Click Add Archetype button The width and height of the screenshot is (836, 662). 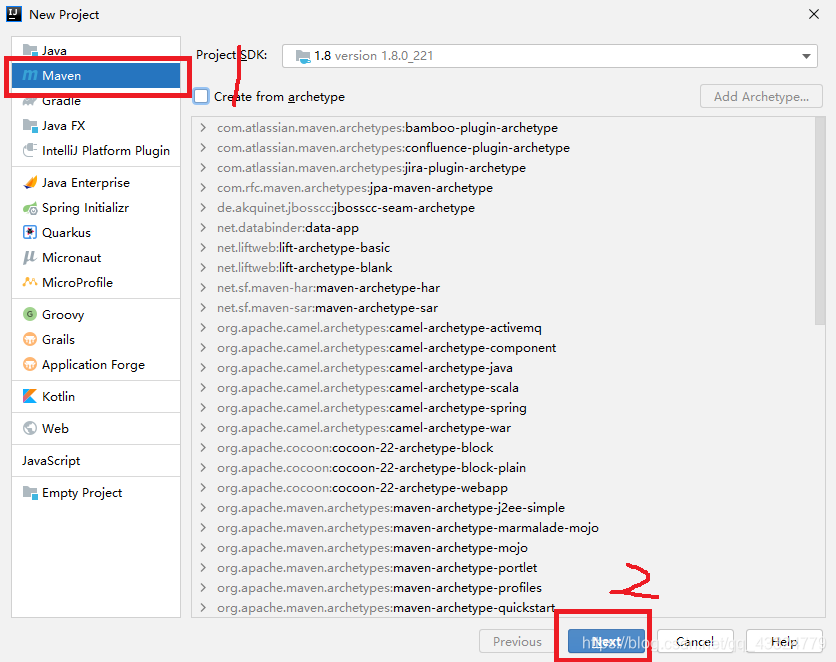[761, 96]
